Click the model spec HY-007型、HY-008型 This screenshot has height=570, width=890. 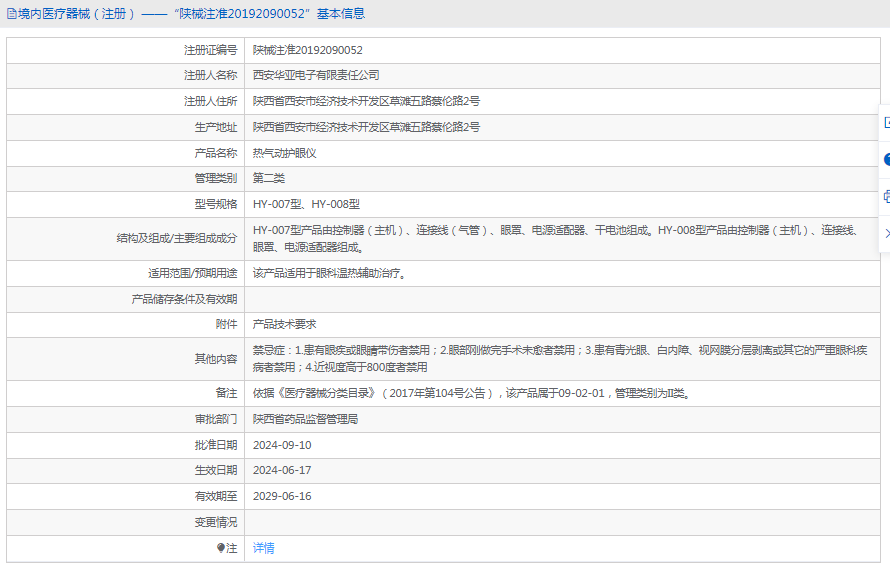coord(306,204)
